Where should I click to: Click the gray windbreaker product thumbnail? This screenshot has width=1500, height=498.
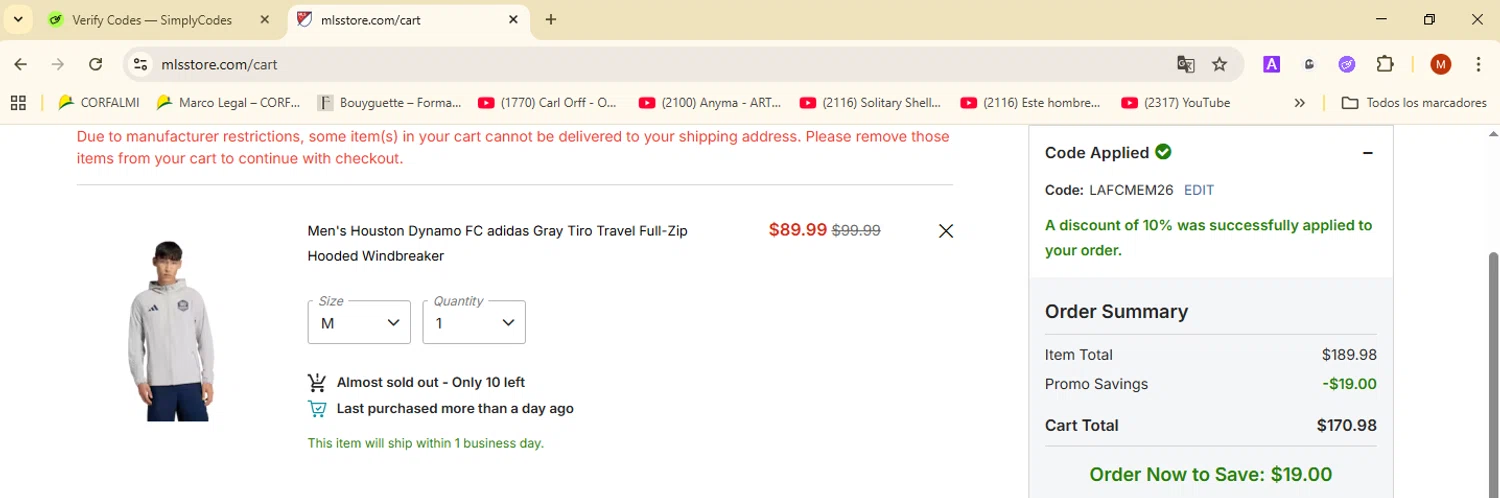(x=170, y=330)
